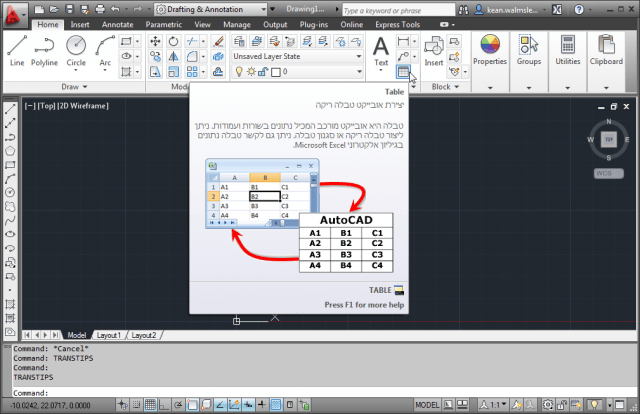Click the [2D Wireframe] visual style control
The image size is (640, 414).
[83, 106]
